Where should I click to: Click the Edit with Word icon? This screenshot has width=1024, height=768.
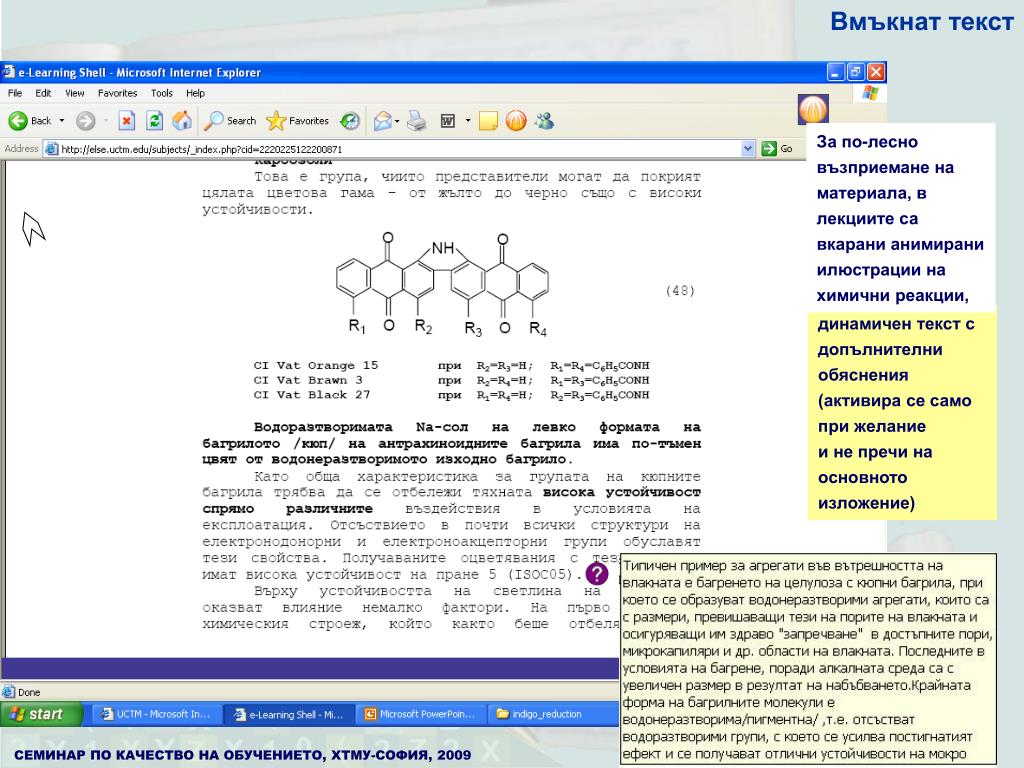click(448, 121)
